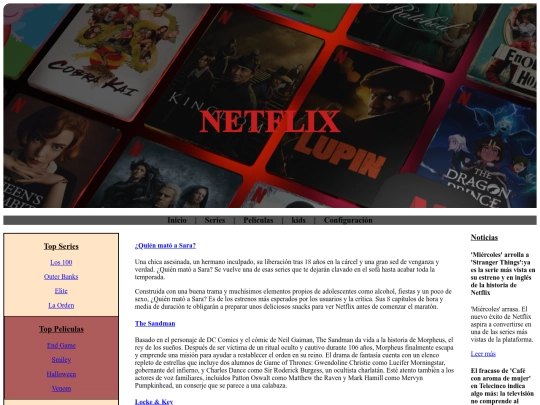Click the NETFLIX banner title
This screenshot has width=540, height=405.
pos(270,121)
